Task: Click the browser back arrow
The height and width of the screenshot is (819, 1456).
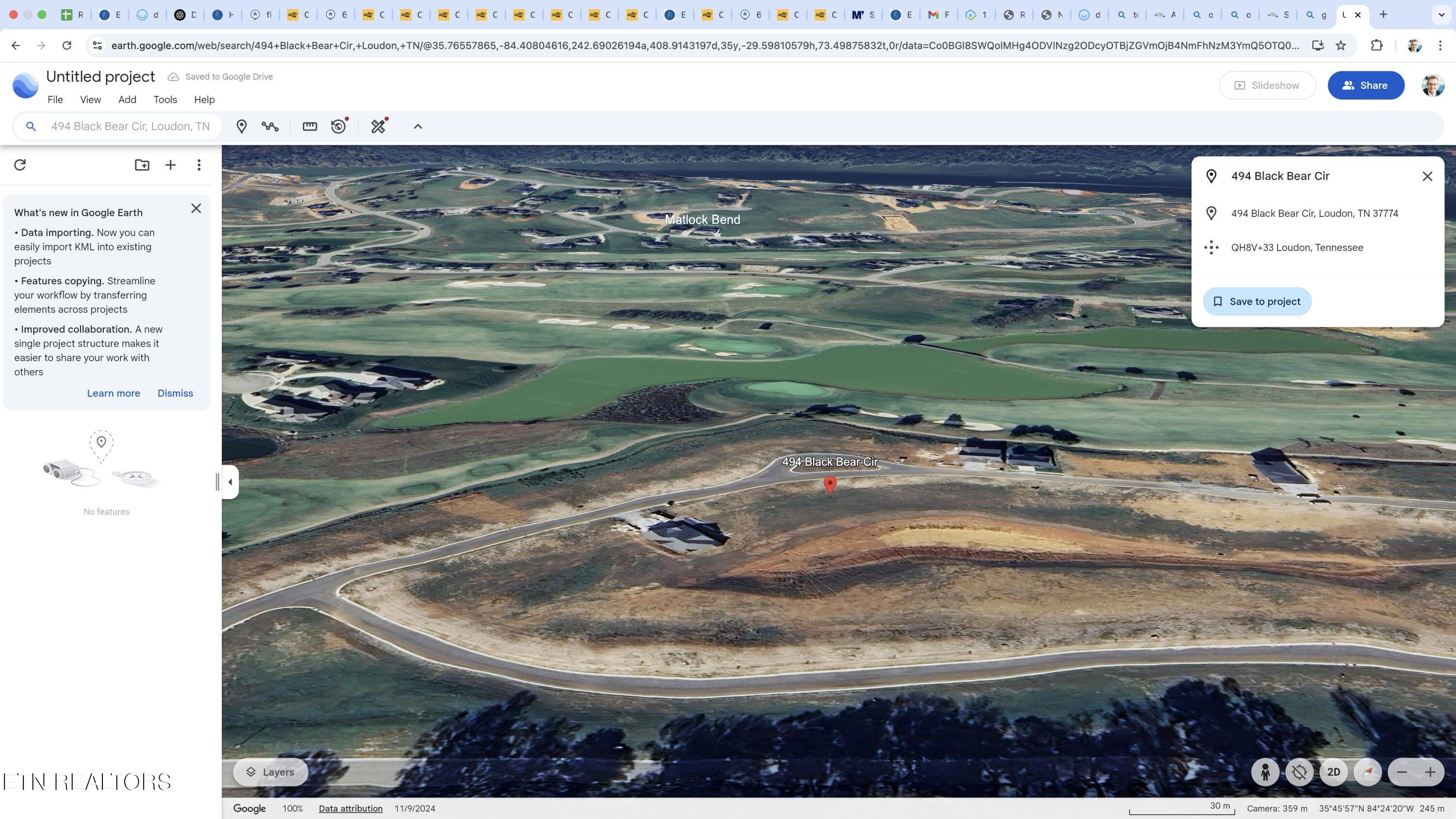Action: coord(16,45)
